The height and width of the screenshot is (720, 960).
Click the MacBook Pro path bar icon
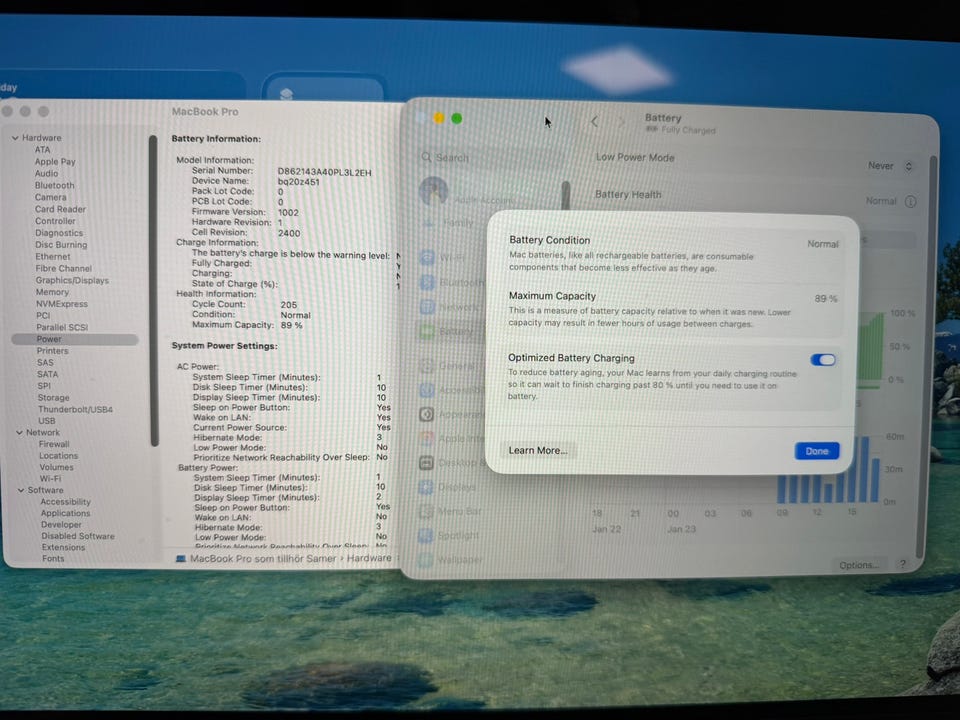coord(181,558)
